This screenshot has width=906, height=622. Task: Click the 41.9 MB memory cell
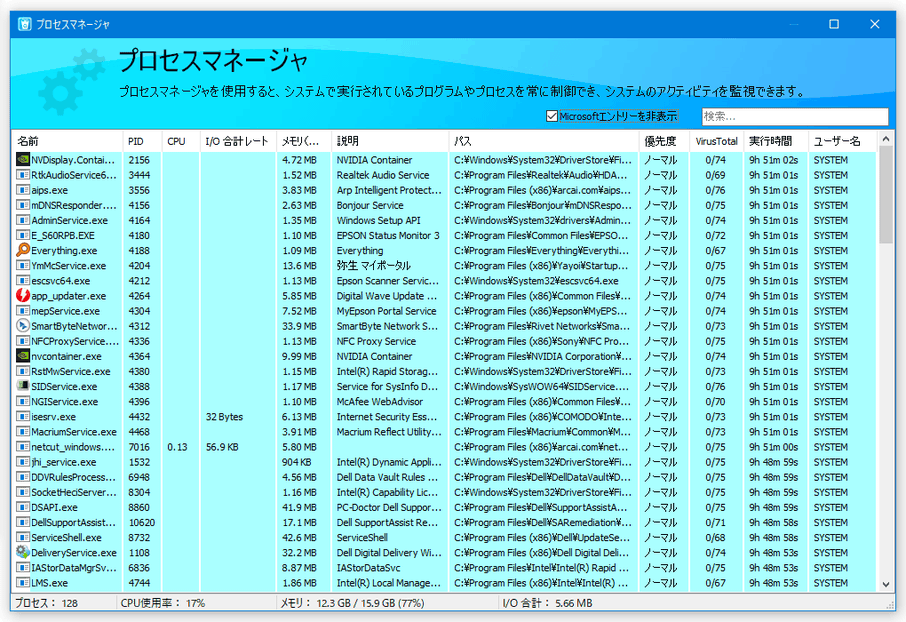pos(299,507)
